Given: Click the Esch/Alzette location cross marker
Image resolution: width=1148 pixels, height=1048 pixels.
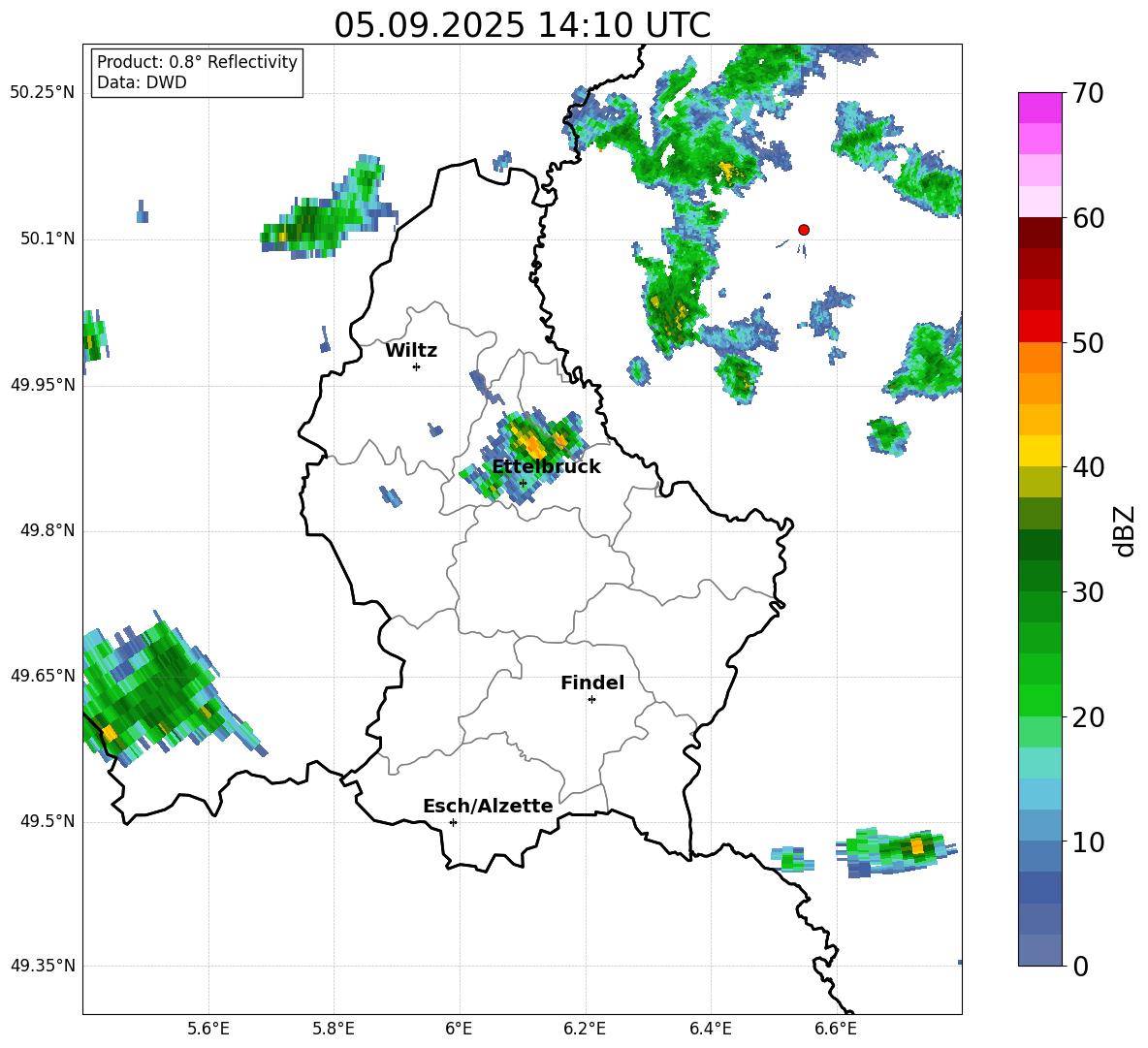Looking at the screenshot, I should pyautogui.click(x=453, y=822).
